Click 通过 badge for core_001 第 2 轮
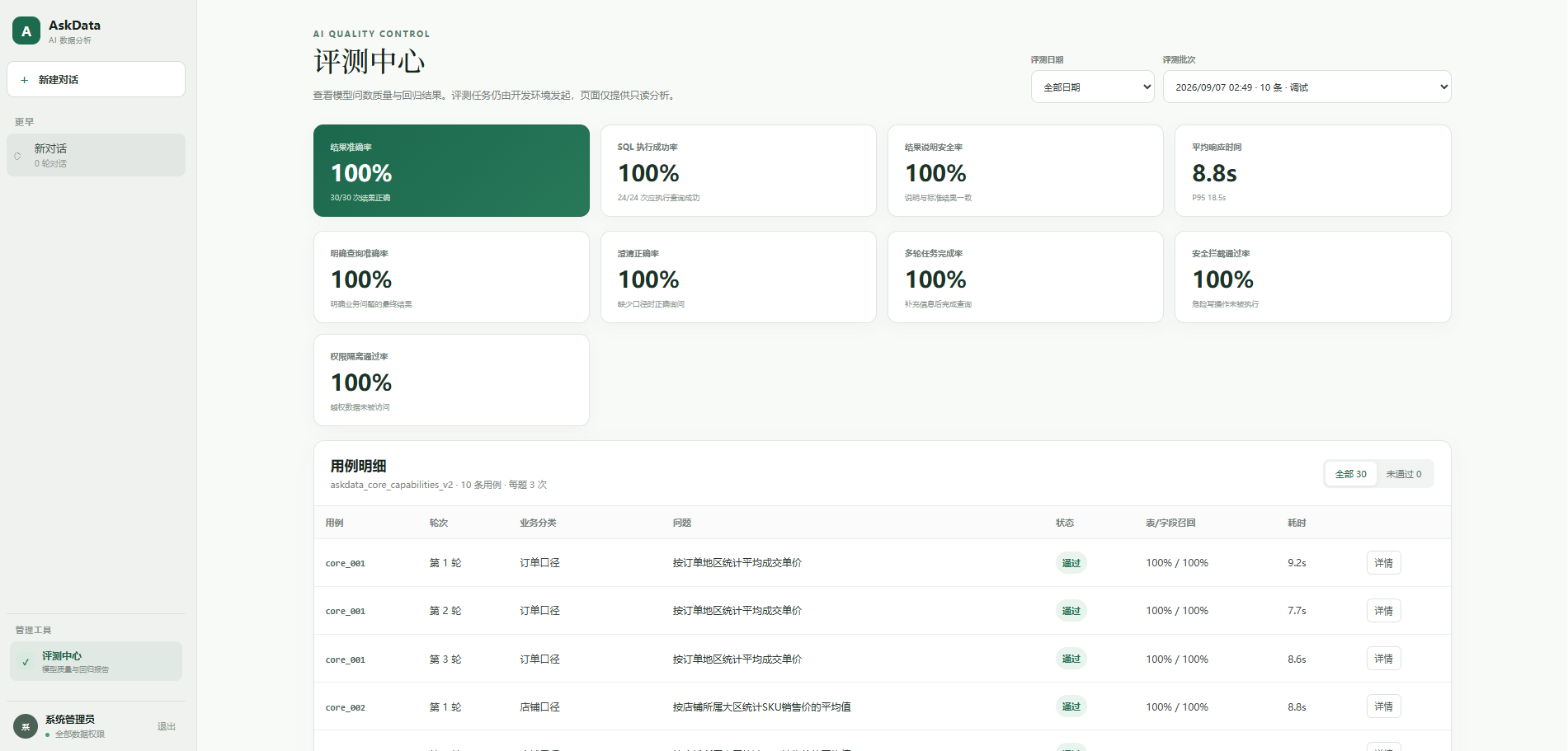The image size is (1568, 751). coord(1071,611)
